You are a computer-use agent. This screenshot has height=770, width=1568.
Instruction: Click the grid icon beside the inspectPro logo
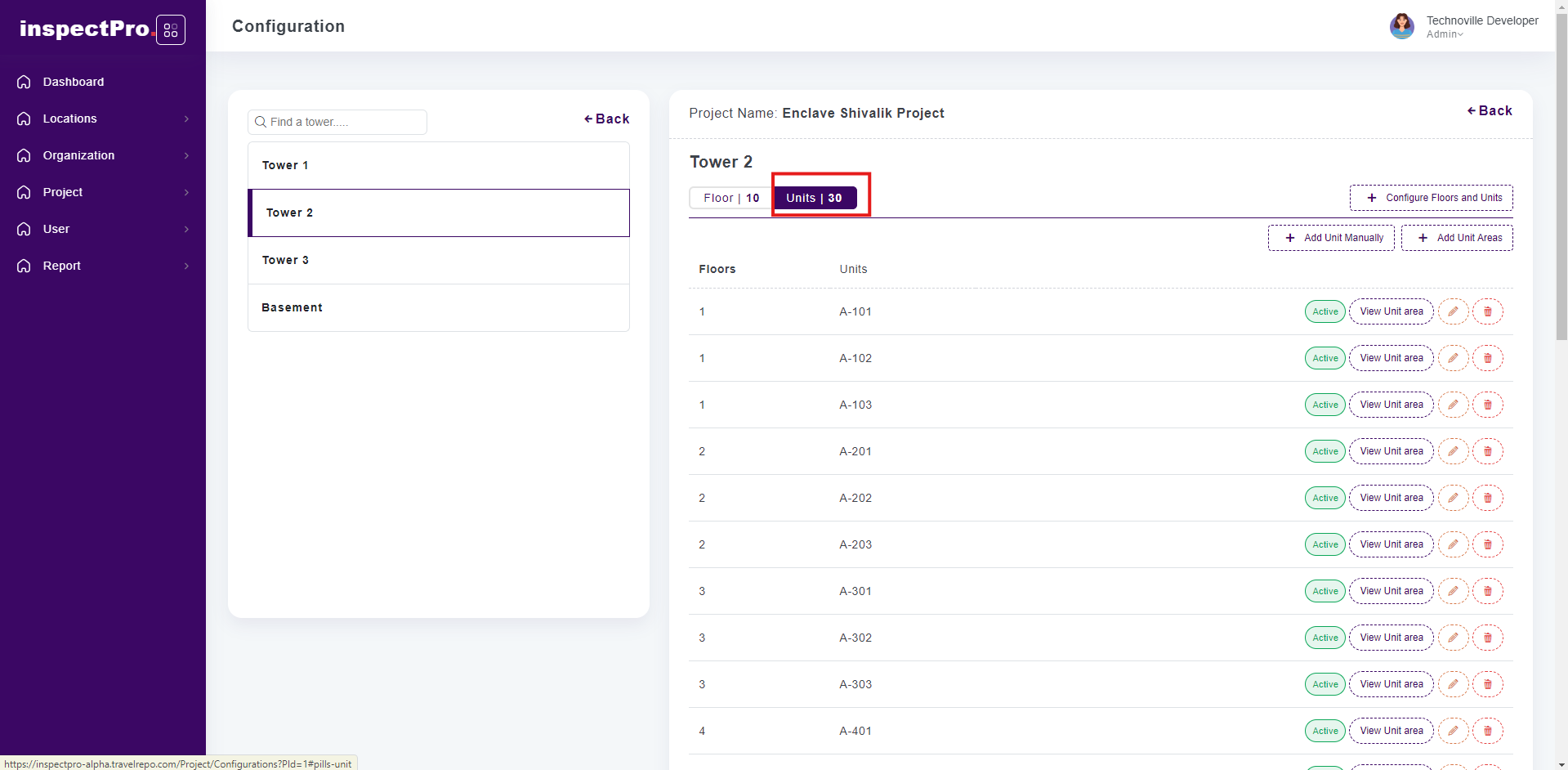click(171, 30)
